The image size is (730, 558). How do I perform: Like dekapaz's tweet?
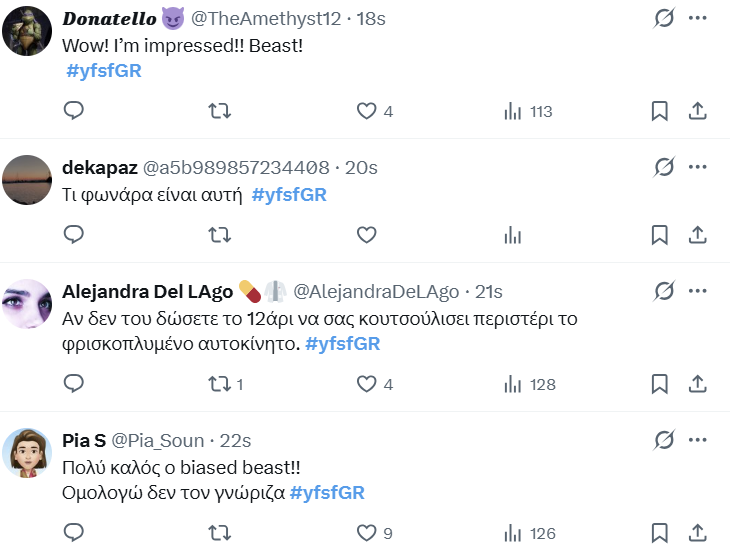coord(367,235)
